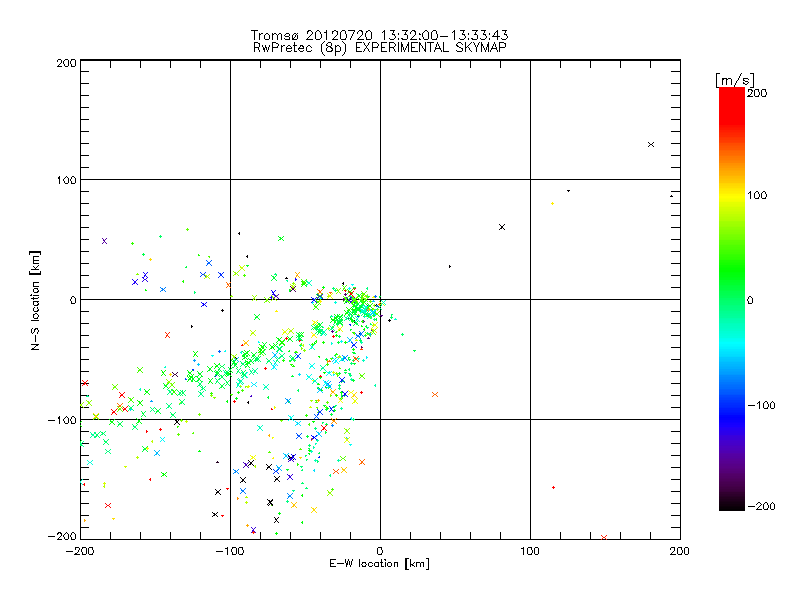Click the '[m/s]' colorbar unit label

[x=735, y=80]
